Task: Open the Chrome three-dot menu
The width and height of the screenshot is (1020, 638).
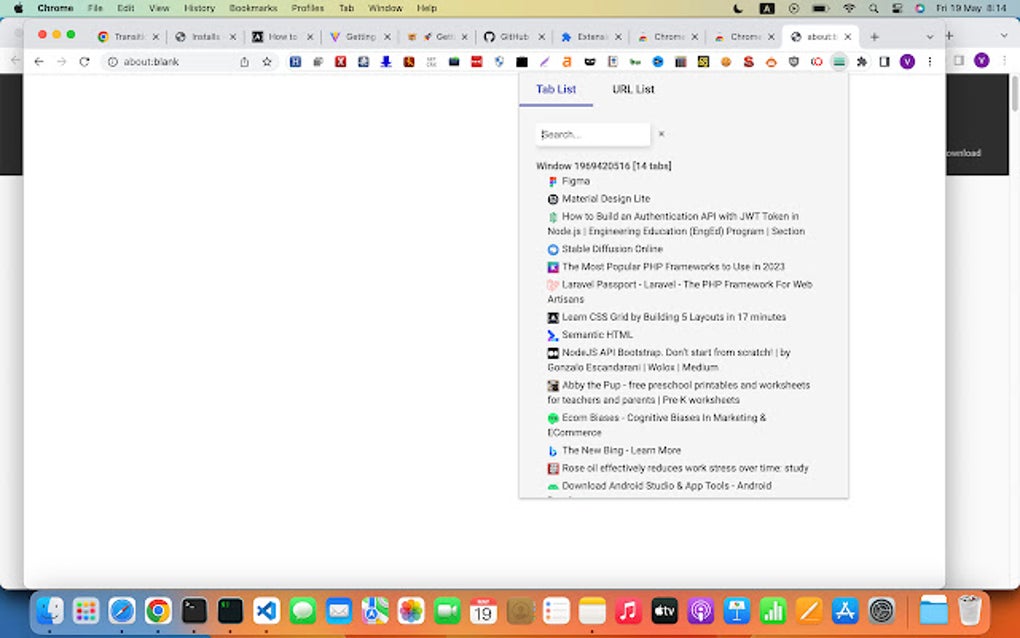Action: point(930,61)
